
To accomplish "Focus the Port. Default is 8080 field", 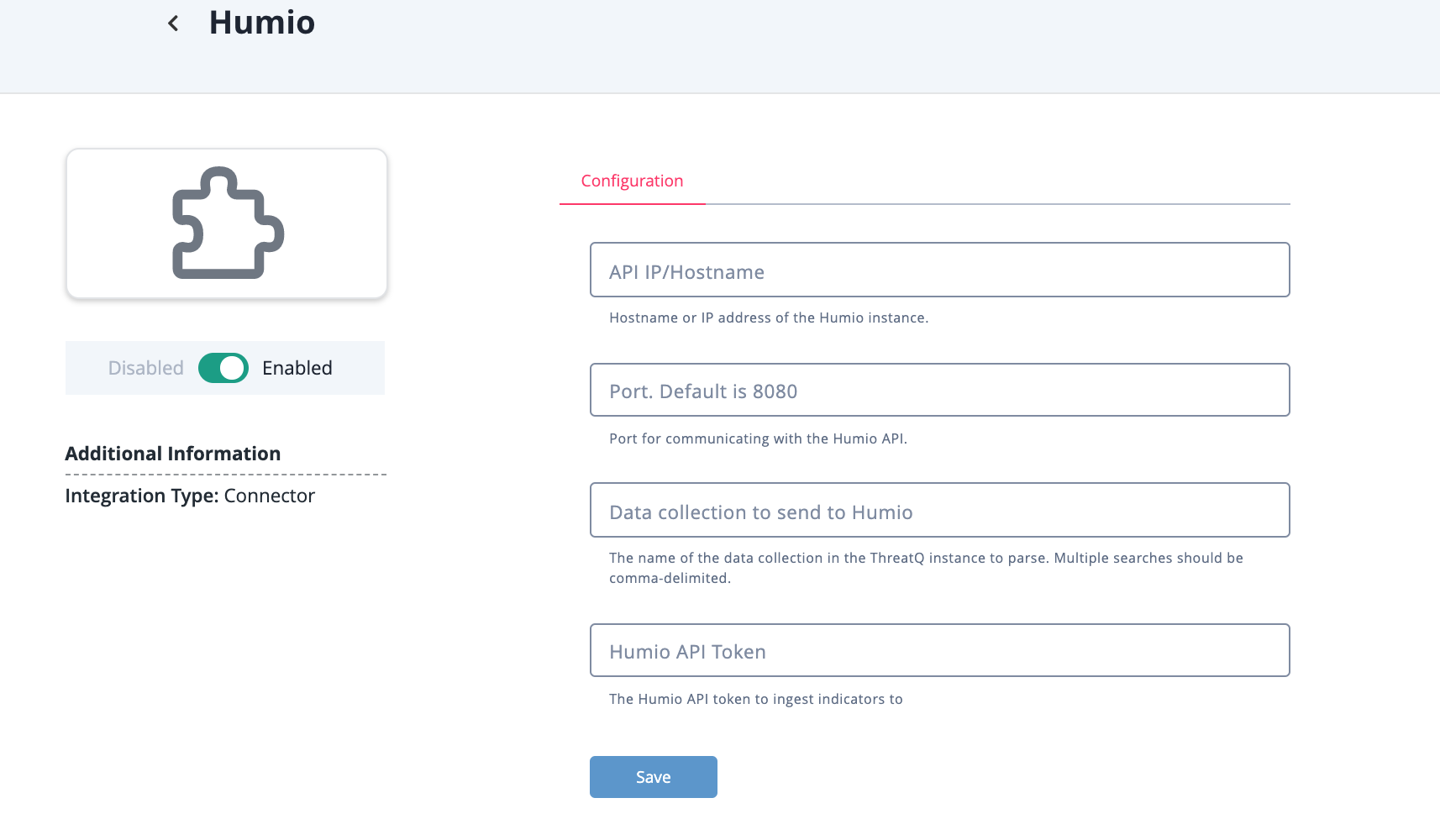I will [939, 390].
